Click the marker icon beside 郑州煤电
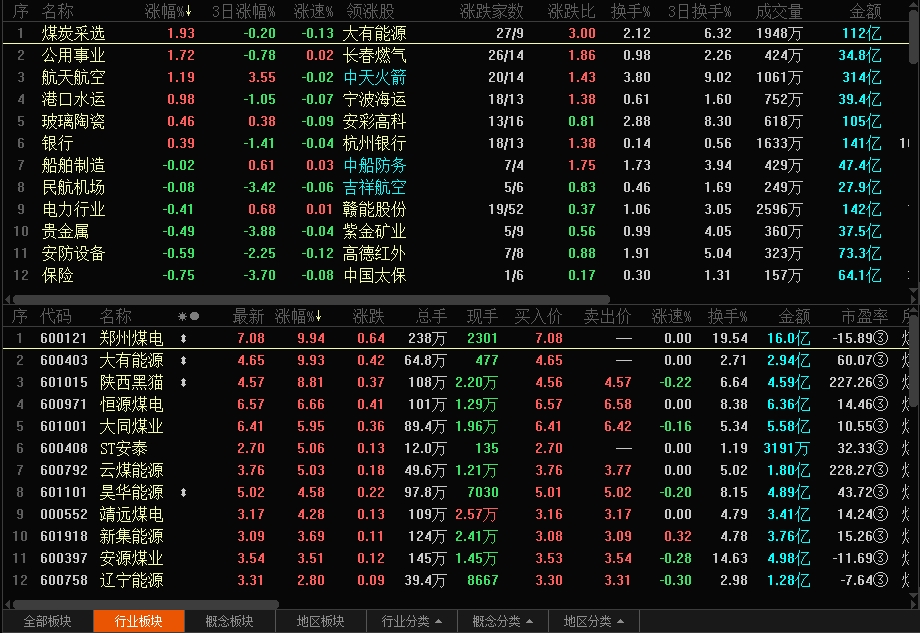This screenshot has width=920, height=633. click(183, 339)
